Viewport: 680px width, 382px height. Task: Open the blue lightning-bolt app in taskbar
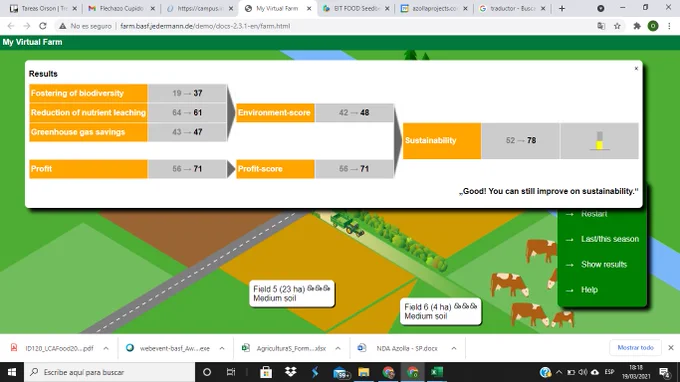[x=315, y=372]
